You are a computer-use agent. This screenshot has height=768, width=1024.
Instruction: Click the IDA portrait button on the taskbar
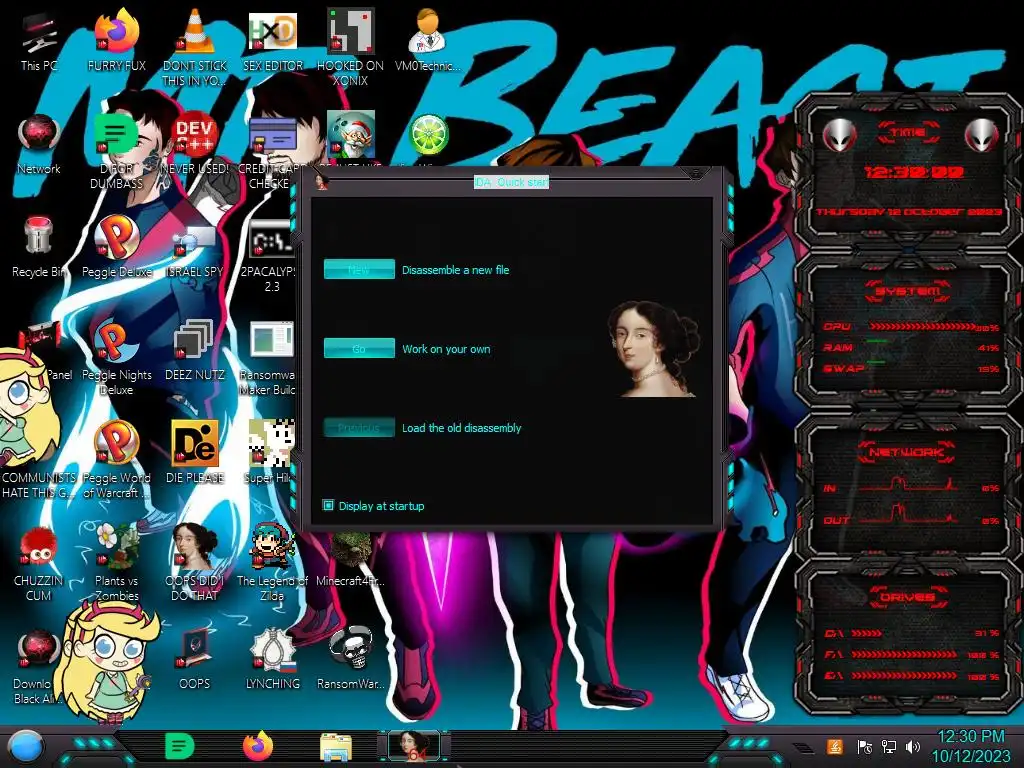(414, 746)
